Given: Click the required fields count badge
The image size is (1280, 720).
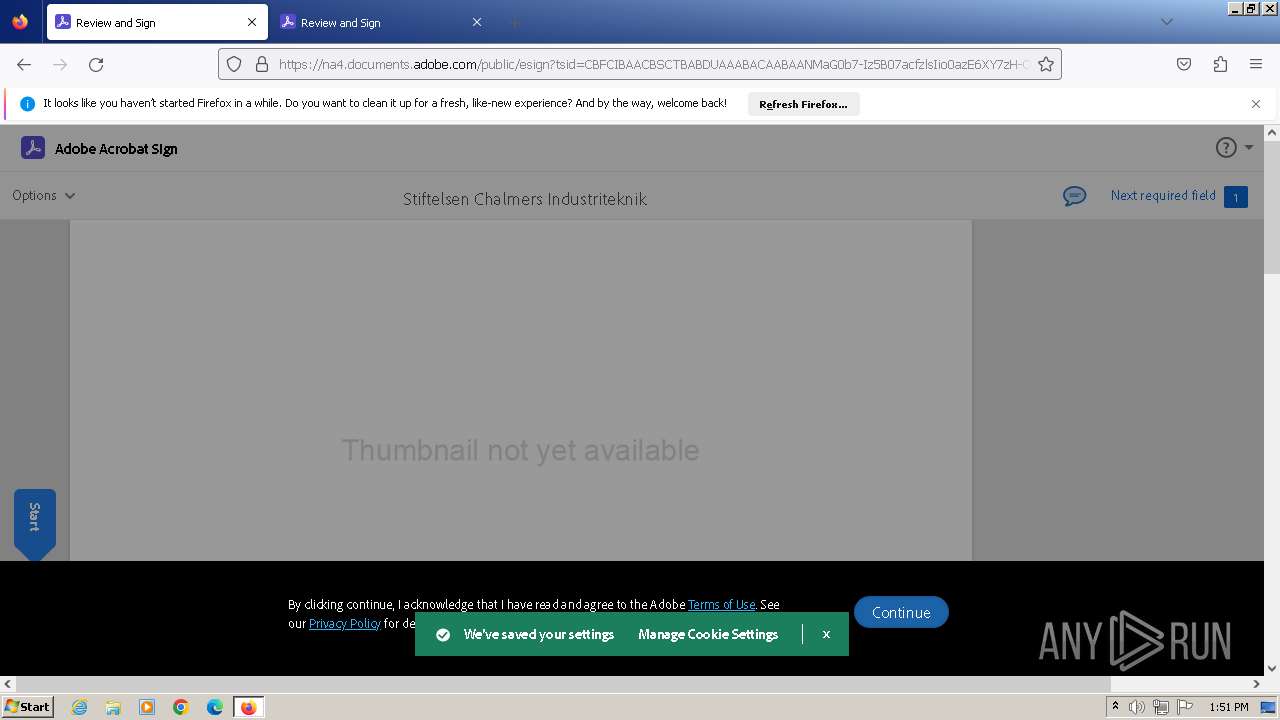Looking at the screenshot, I should click(x=1235, y=197).
